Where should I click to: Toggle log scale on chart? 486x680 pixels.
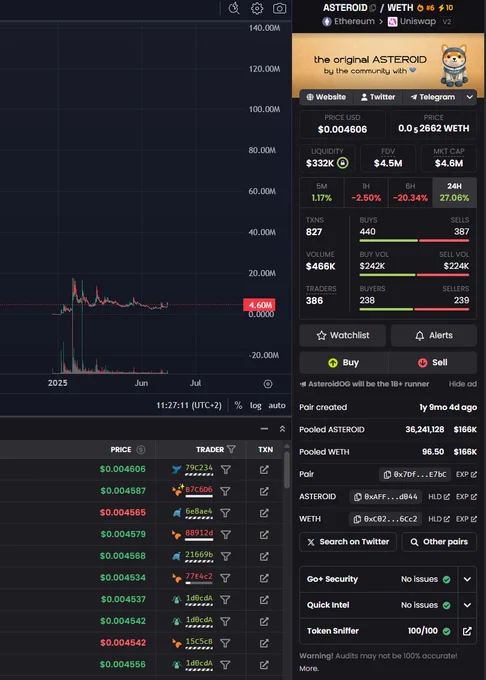pos(255,405)
